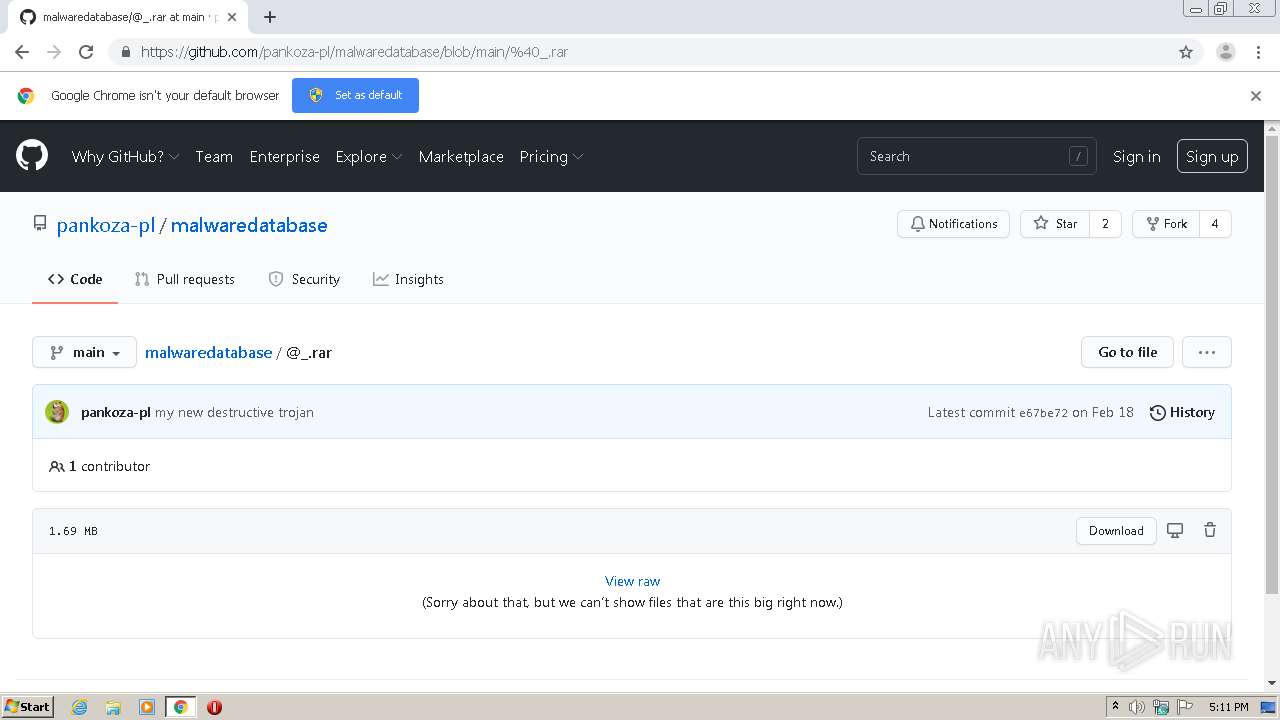1280x720 pixels.
Task: Select the malwaredatabase browser tab
Action: tap(126, 17)
